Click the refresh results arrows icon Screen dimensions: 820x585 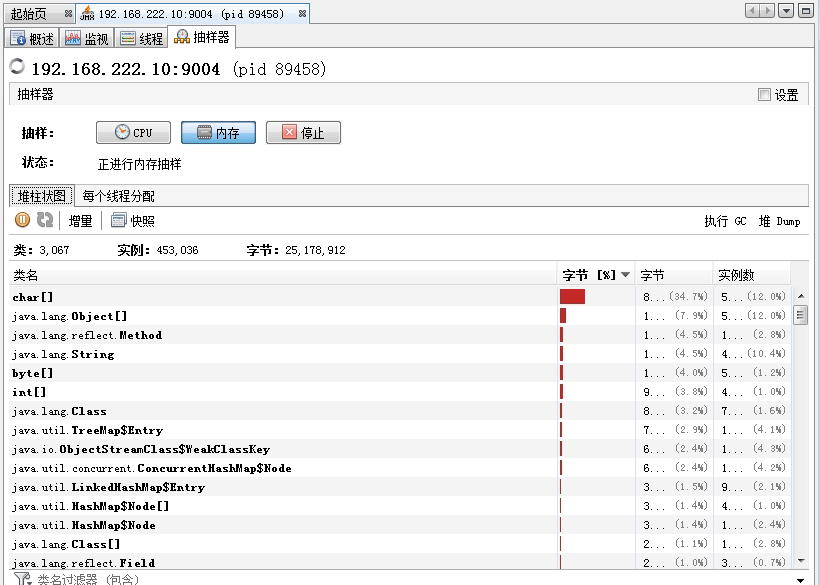click(x=45, y=220)
